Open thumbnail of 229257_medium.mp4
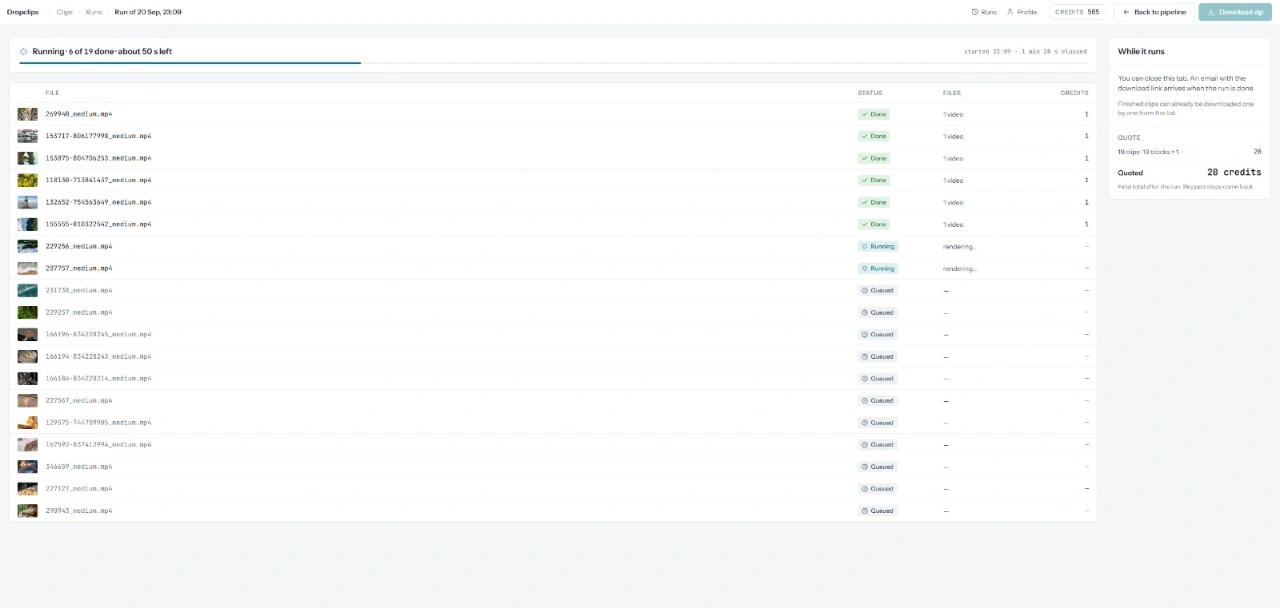The image size is (1280, 608). point(28,312)
